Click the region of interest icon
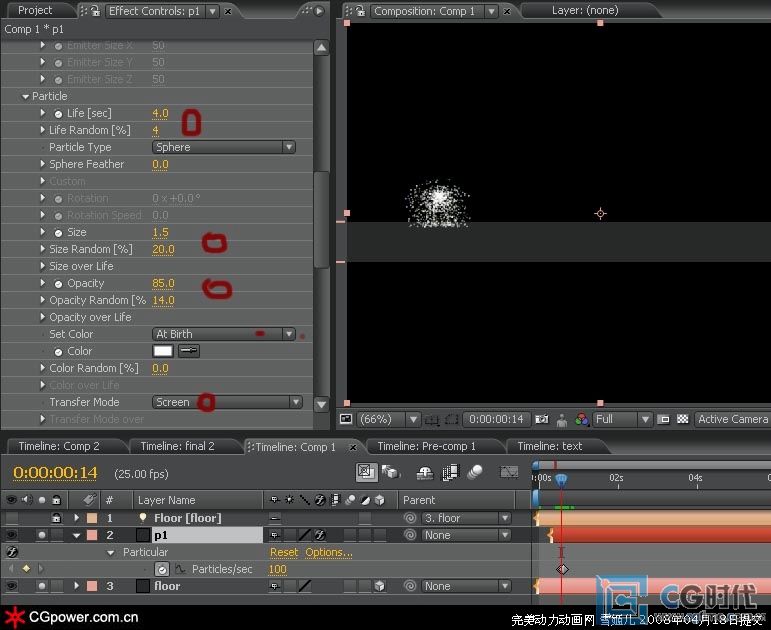This screenshot has height=630, width=771. point(452,420)
